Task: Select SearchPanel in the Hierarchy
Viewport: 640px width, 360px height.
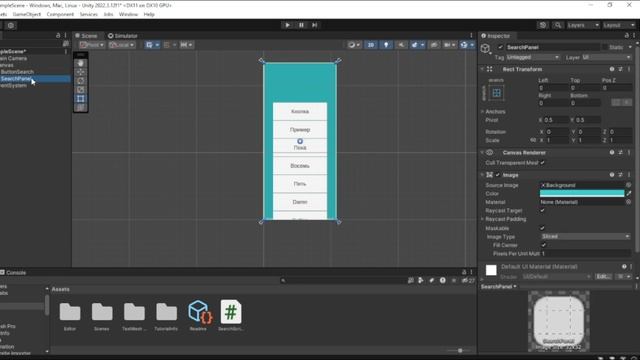Action: [x=16, y=79]
